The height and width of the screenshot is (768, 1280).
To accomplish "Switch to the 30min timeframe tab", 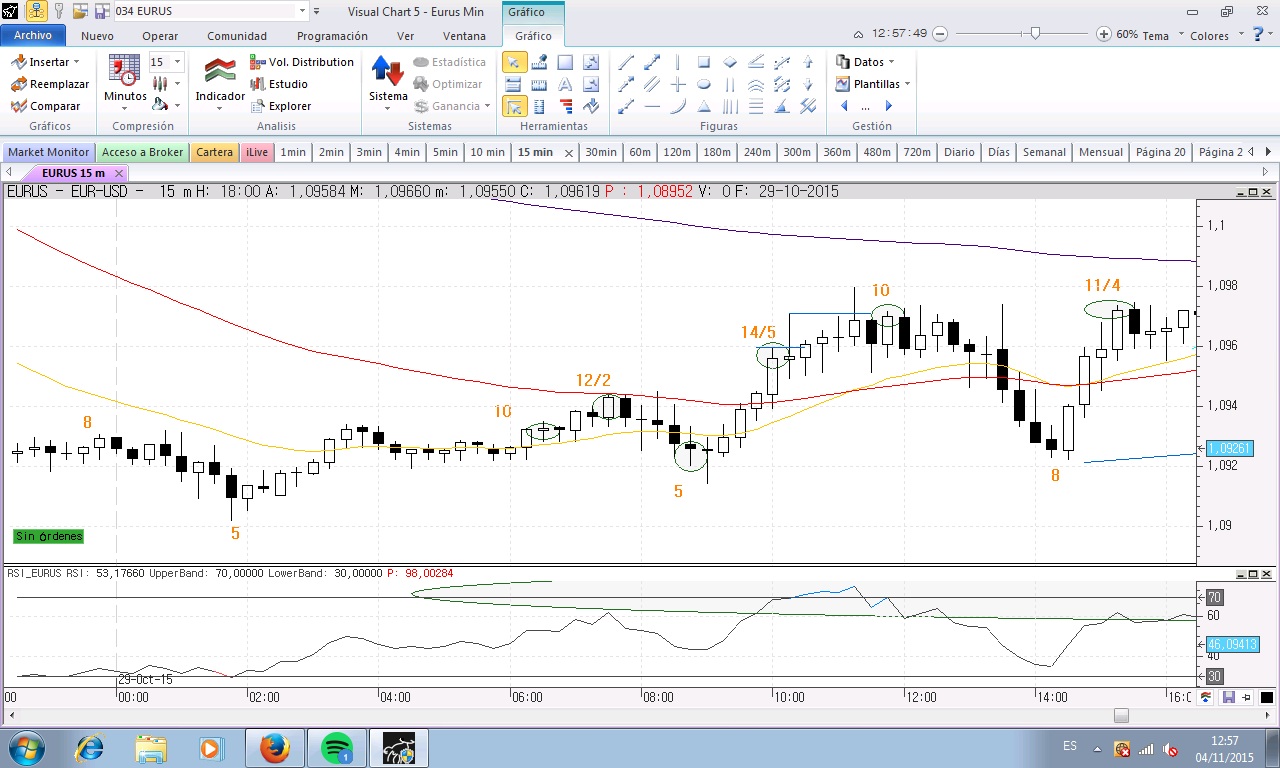I will tap(600, 152).
